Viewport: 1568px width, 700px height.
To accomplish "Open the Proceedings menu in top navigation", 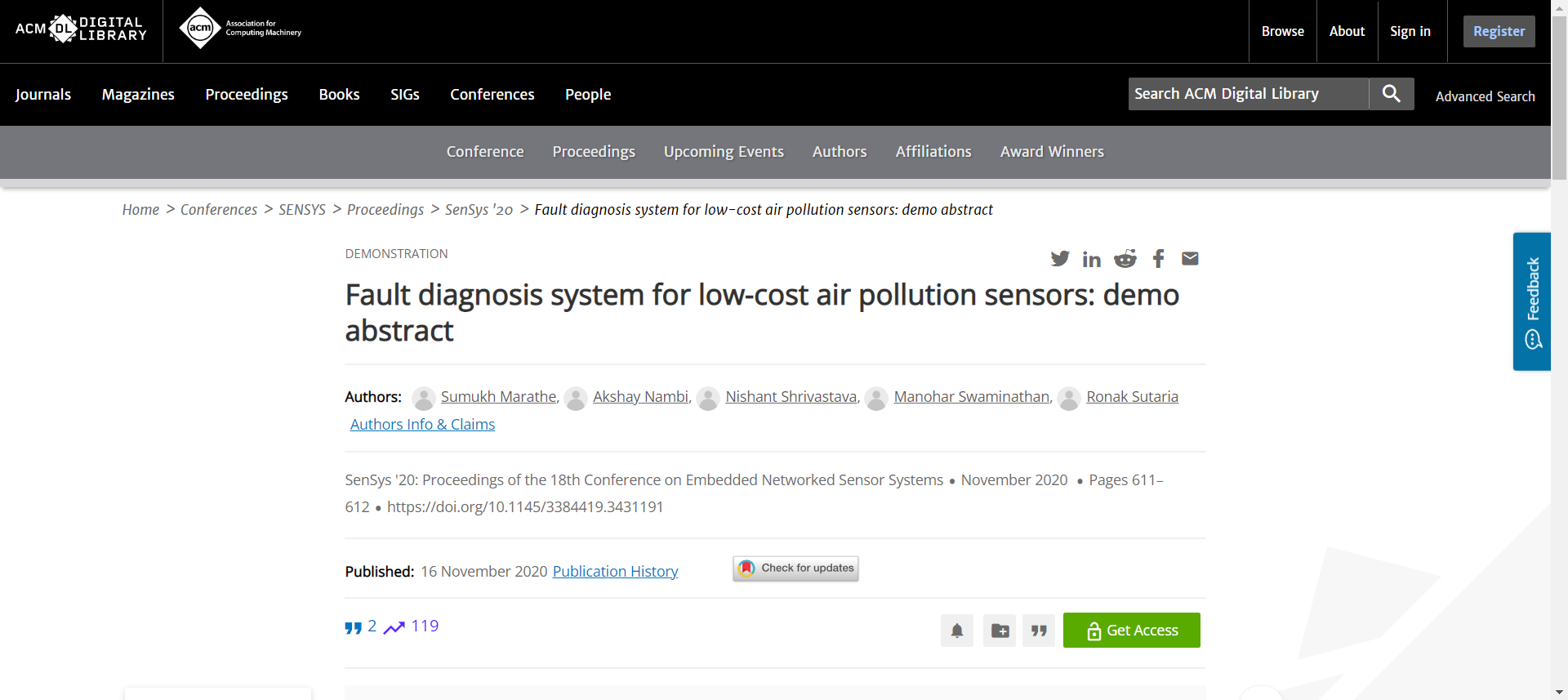I will click(x=246, y=95).
